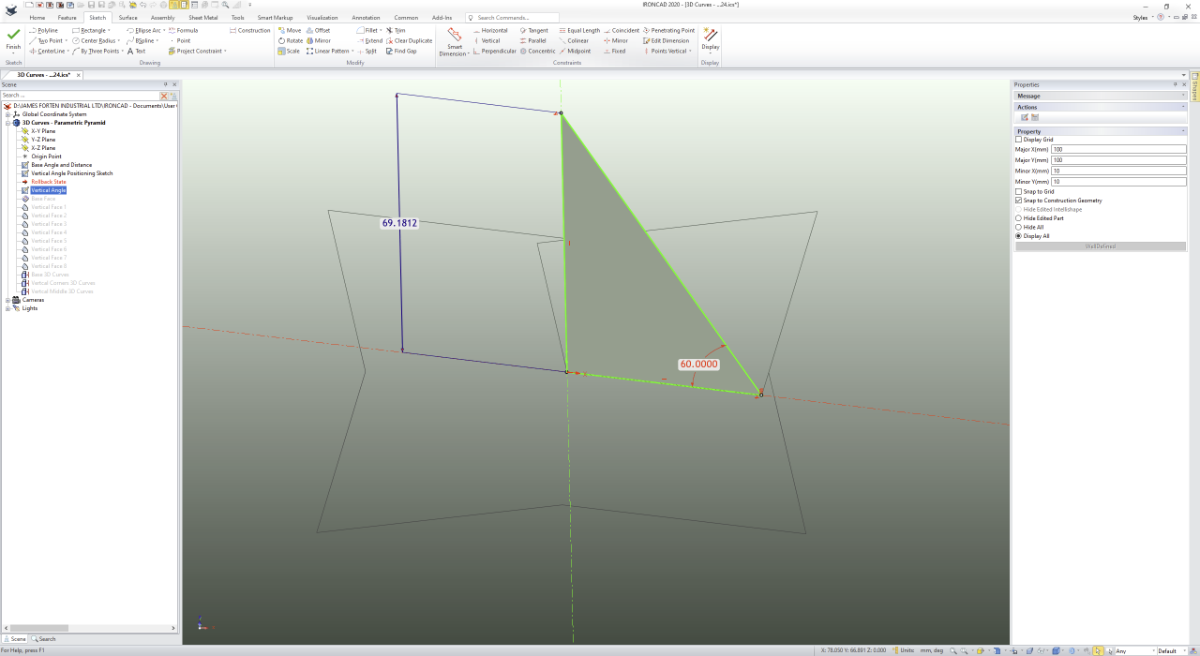
Task: Pick the Ellipse Arc tool
Action: pos(146,30)
